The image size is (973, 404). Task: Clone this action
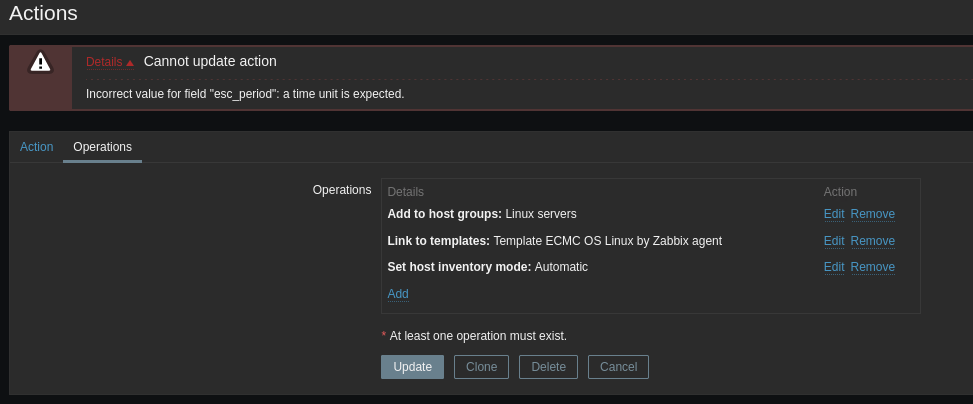tap(481, 367)
